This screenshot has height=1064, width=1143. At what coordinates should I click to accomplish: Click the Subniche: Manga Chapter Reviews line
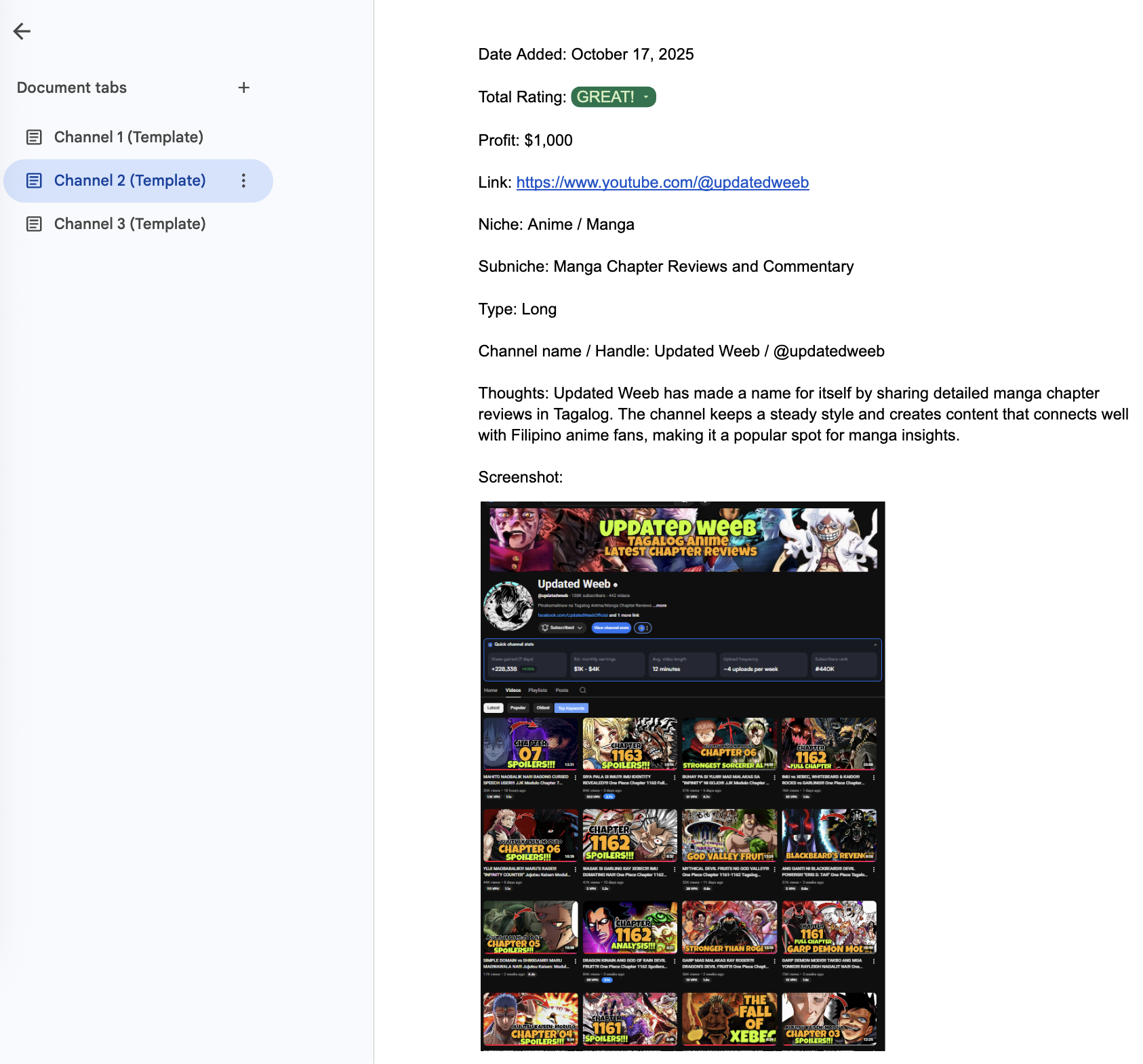coord(666,266)
